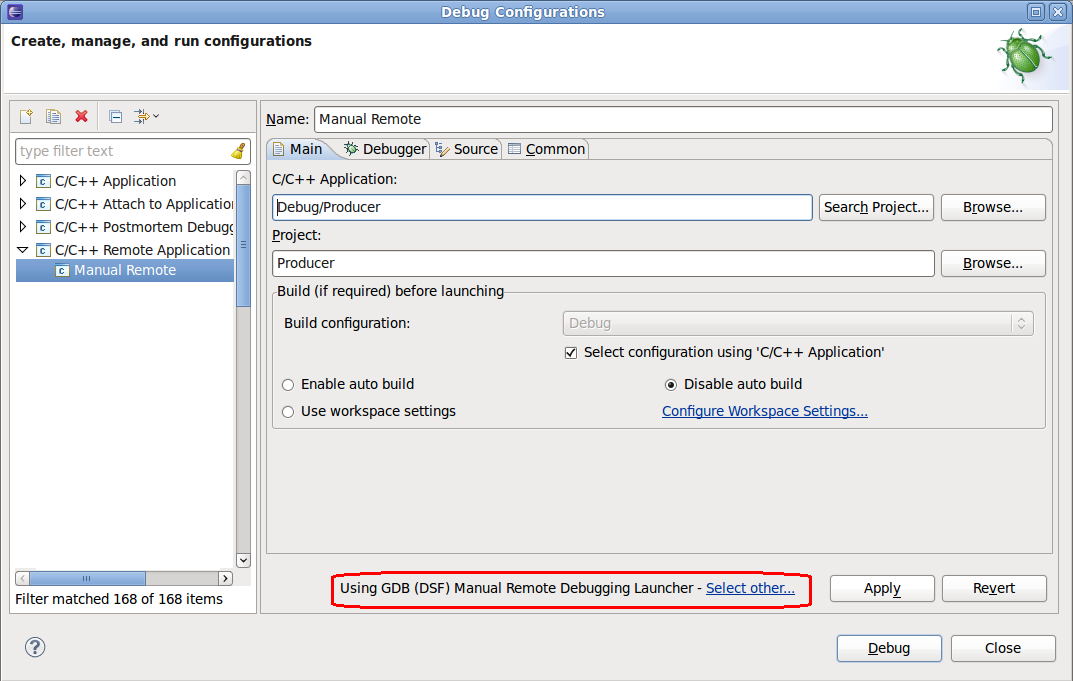Switch to the Debugger tab
The image size is (1073, 681).
pos(385,149)
